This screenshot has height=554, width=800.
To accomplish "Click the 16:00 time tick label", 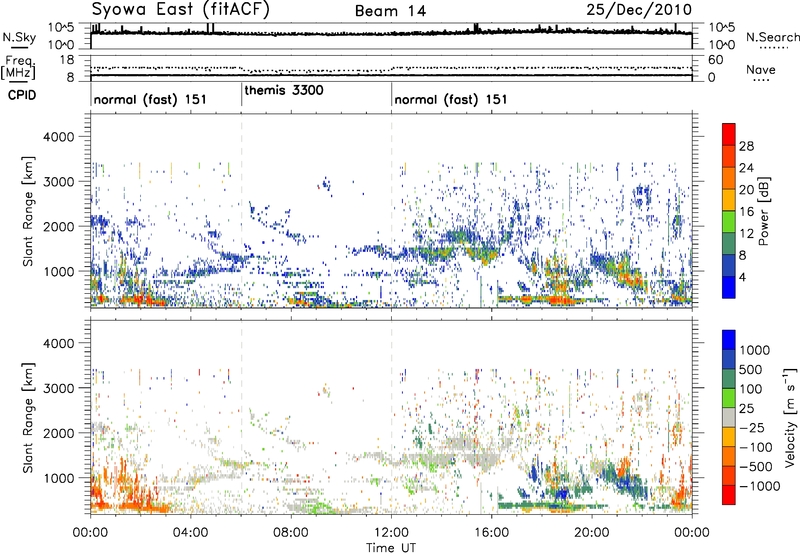I will (x=491, y=533).
